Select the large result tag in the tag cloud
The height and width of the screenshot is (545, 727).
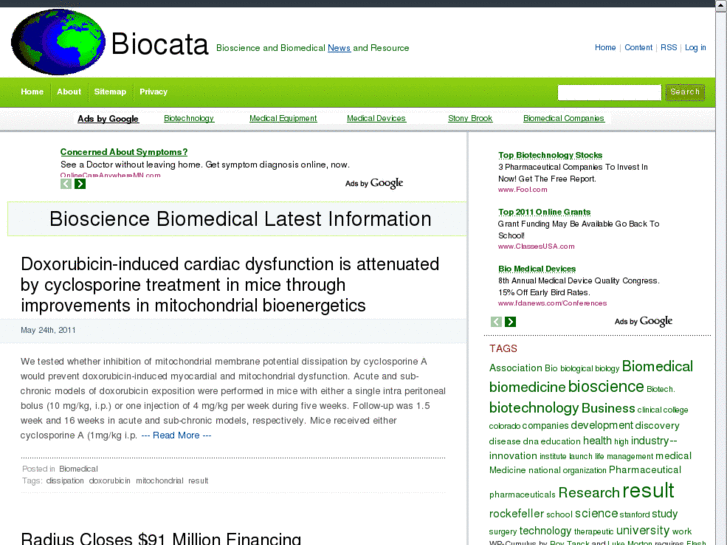(648, 491)
